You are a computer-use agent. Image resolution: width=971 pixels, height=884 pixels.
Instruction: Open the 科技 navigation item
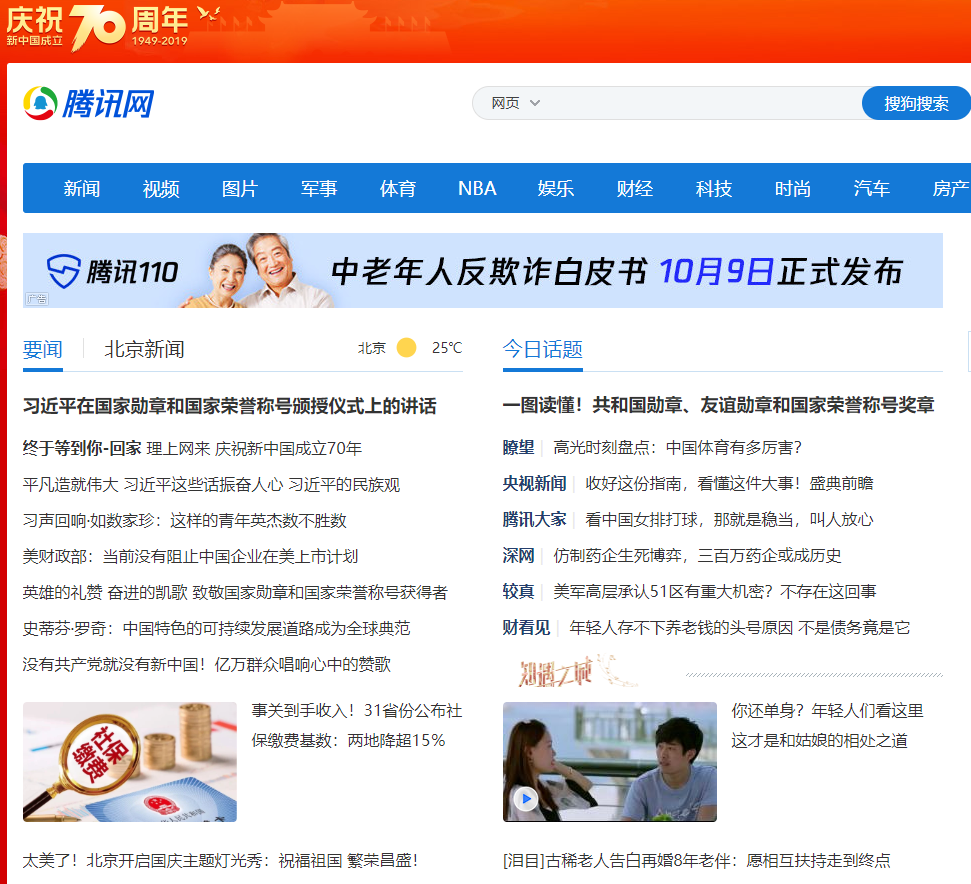point(713,188)
